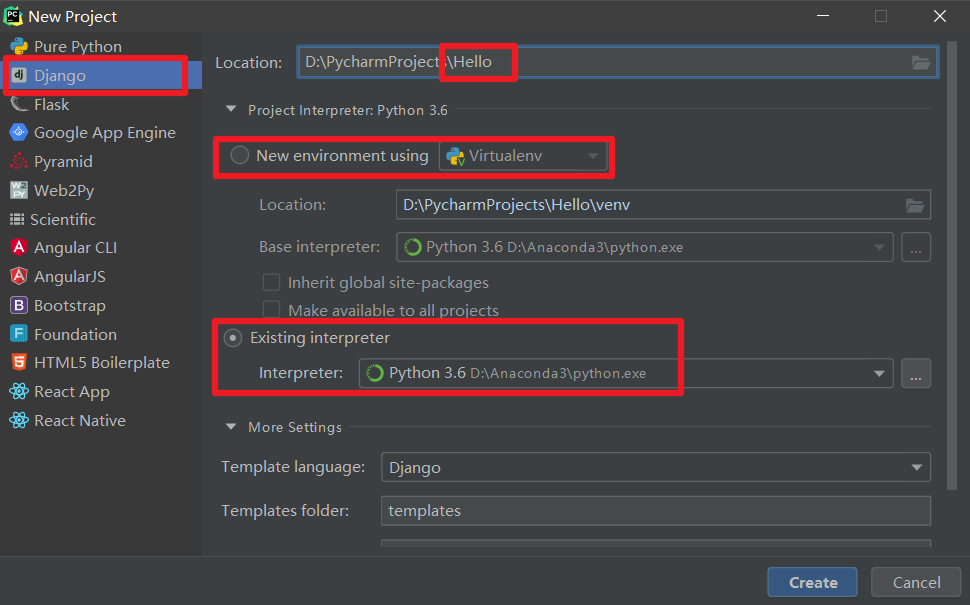Screen dimensions: 970x605
Task: Open the existing Interpreter dropdown
Action: 626,373
